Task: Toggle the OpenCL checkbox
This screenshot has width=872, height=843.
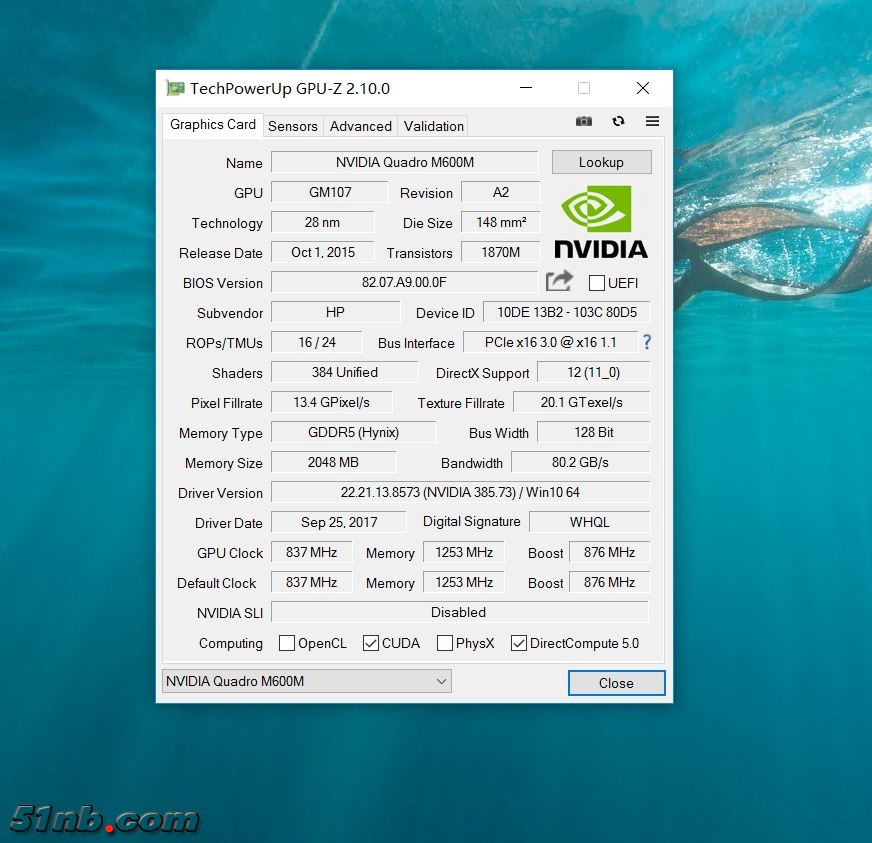Action: pyautogui.click(x=287, y=643)
